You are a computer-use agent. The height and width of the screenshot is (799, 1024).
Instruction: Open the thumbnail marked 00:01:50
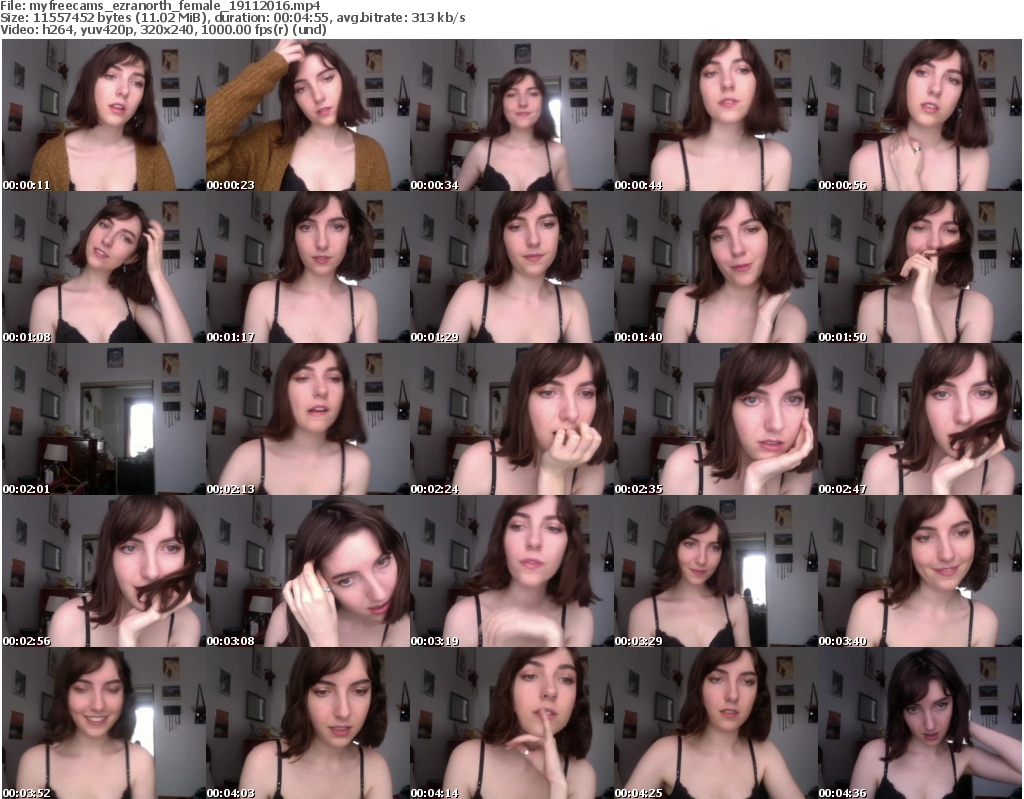[919, 268]
